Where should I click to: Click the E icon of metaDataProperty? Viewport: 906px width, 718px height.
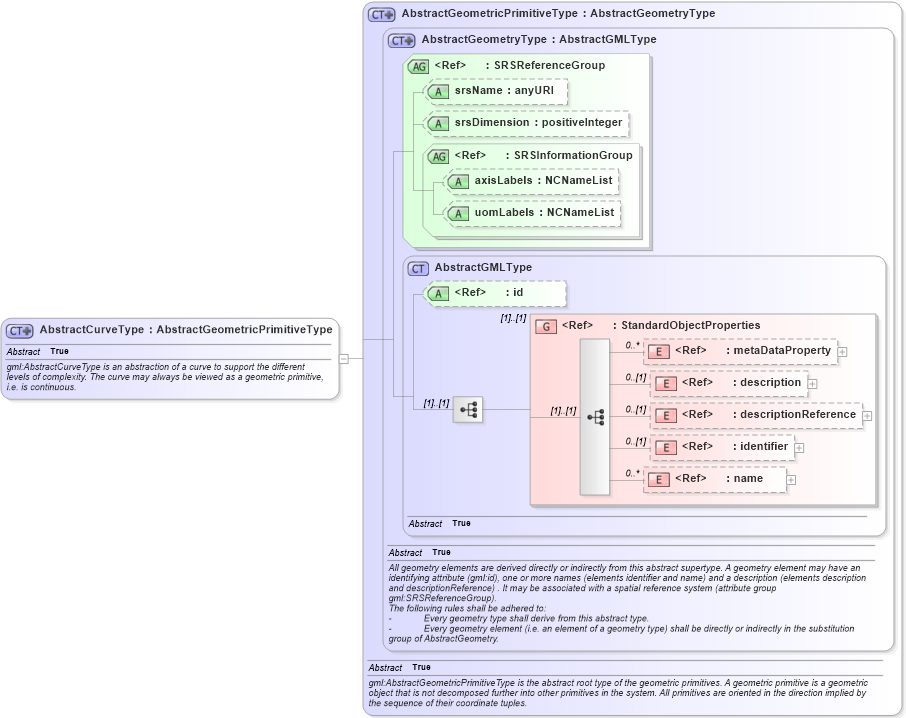coord(659,352)
